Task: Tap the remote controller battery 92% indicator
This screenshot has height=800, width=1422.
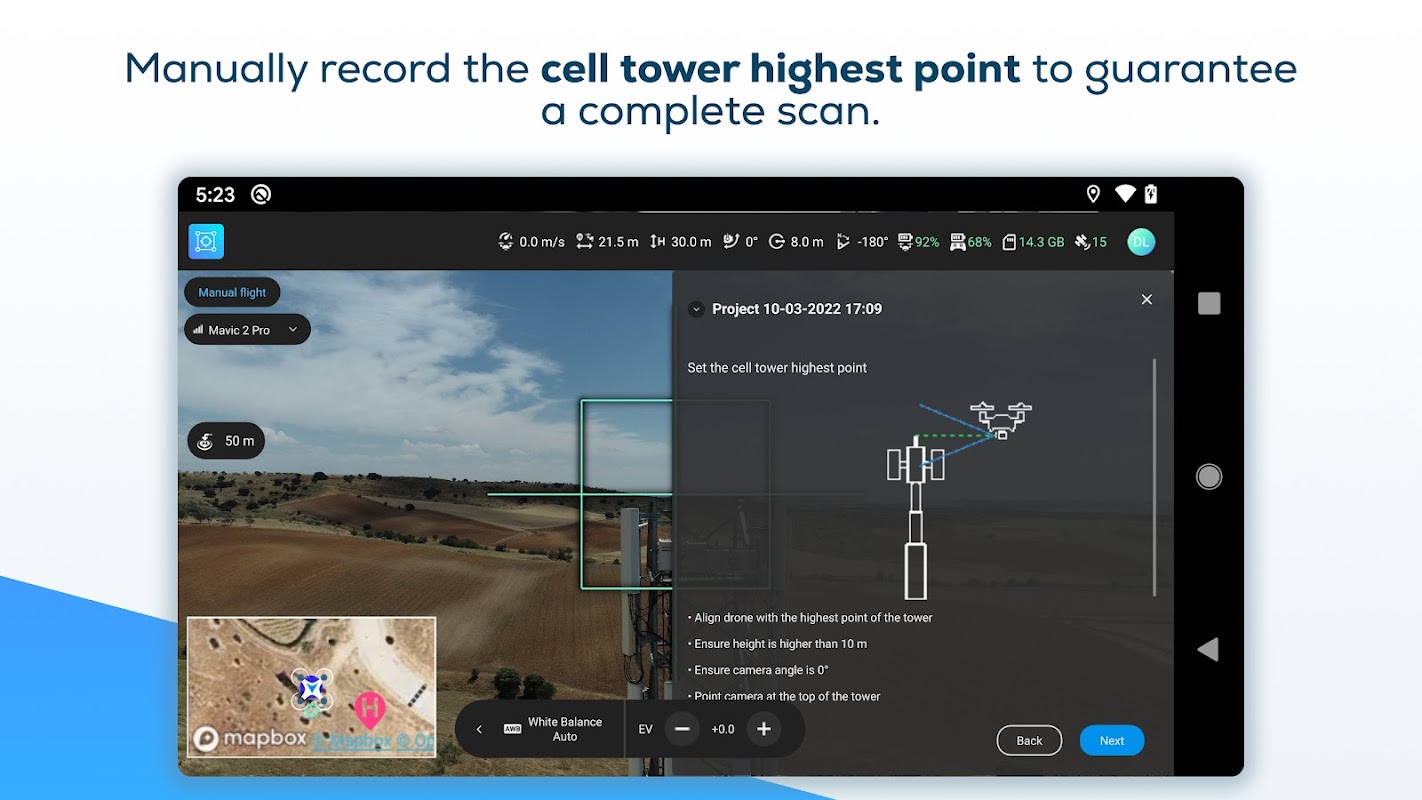Action: click(x=919, y=242)
